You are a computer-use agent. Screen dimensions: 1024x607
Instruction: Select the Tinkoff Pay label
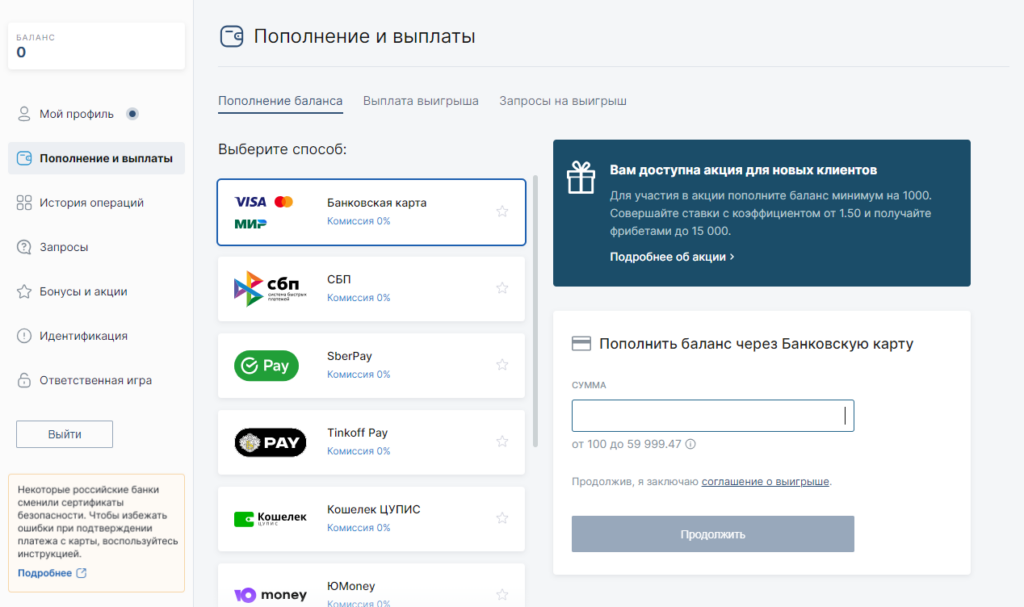(357, 433)
